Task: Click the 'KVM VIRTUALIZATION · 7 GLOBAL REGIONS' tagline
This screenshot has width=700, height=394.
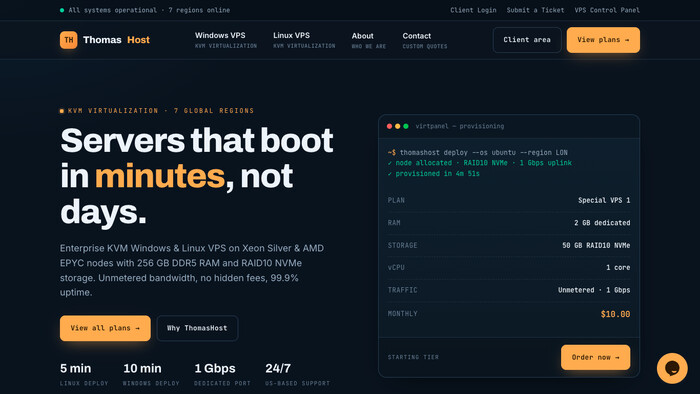Action: (x=161, y=111)
